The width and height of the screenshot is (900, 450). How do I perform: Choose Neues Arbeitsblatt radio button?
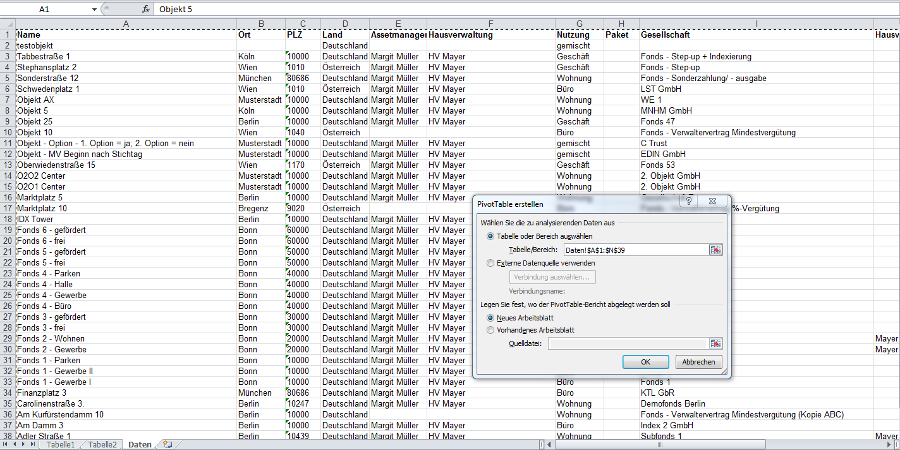[490, 317]
